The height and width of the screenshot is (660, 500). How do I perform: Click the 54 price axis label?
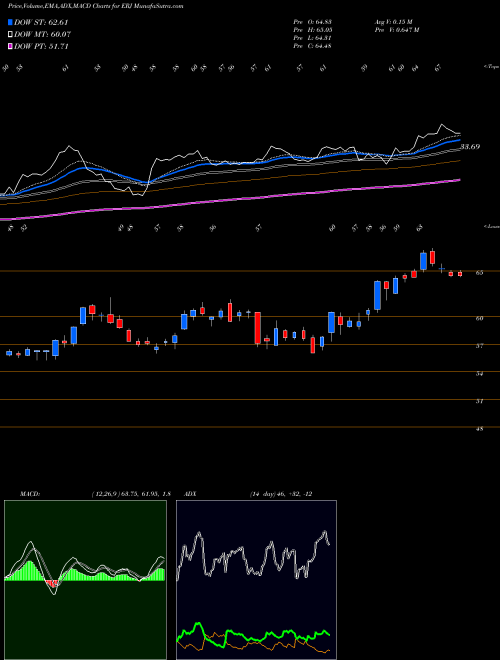click(479, 374)
